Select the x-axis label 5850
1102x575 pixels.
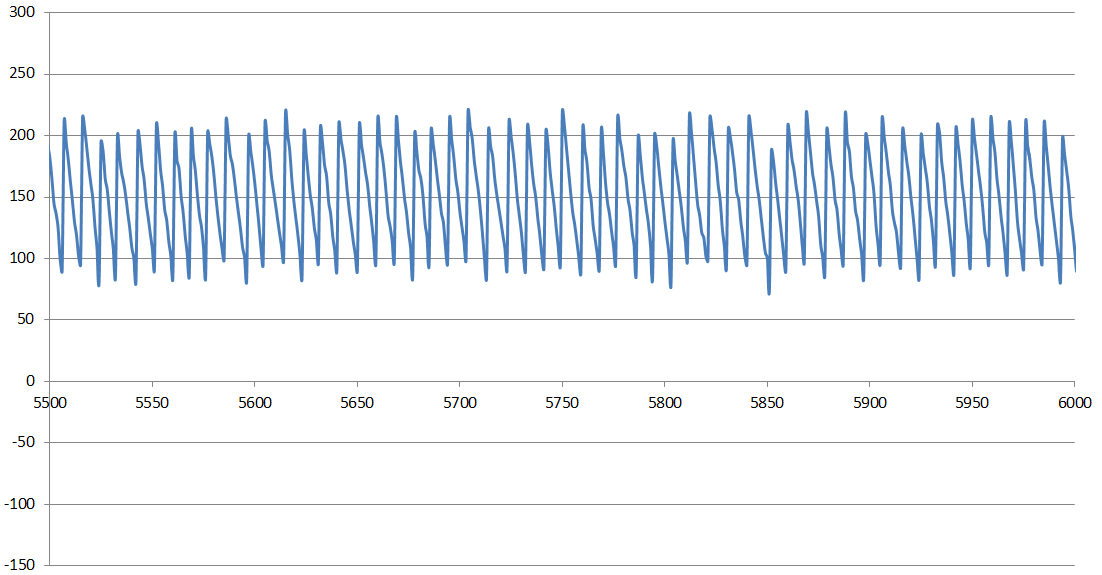[767, 403]
